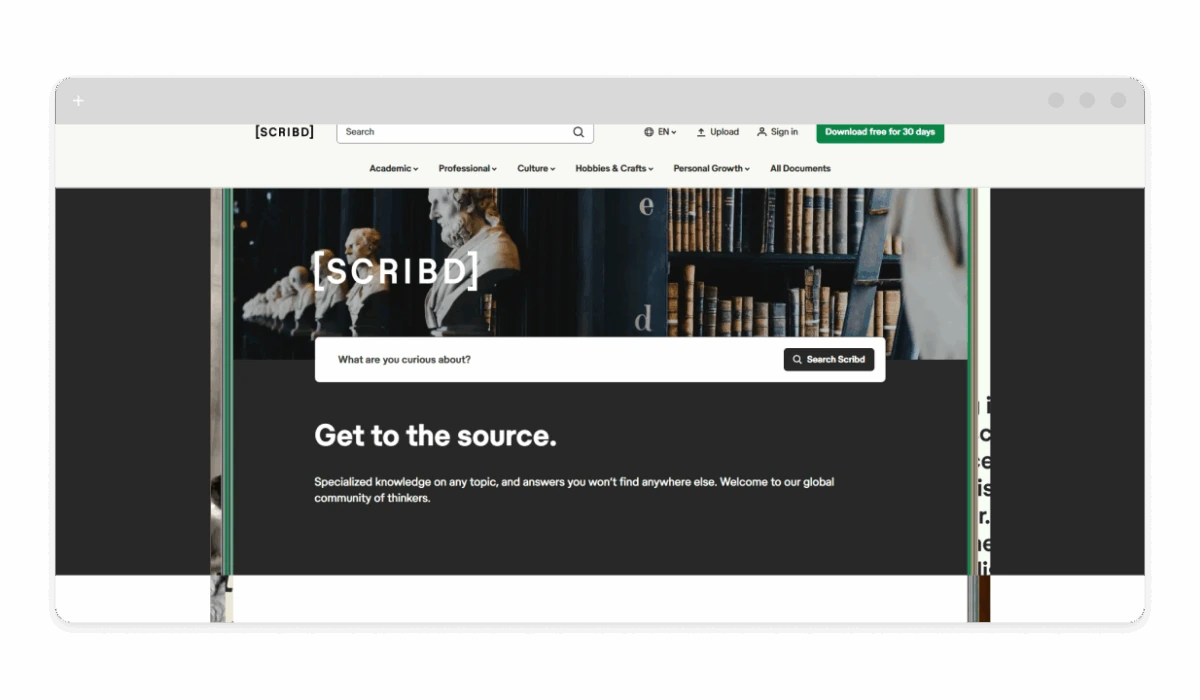The height and width of the screenshot is (700, 1200).
Task: Click the large Scribd logo on the hero image
Action: point(396,271)
